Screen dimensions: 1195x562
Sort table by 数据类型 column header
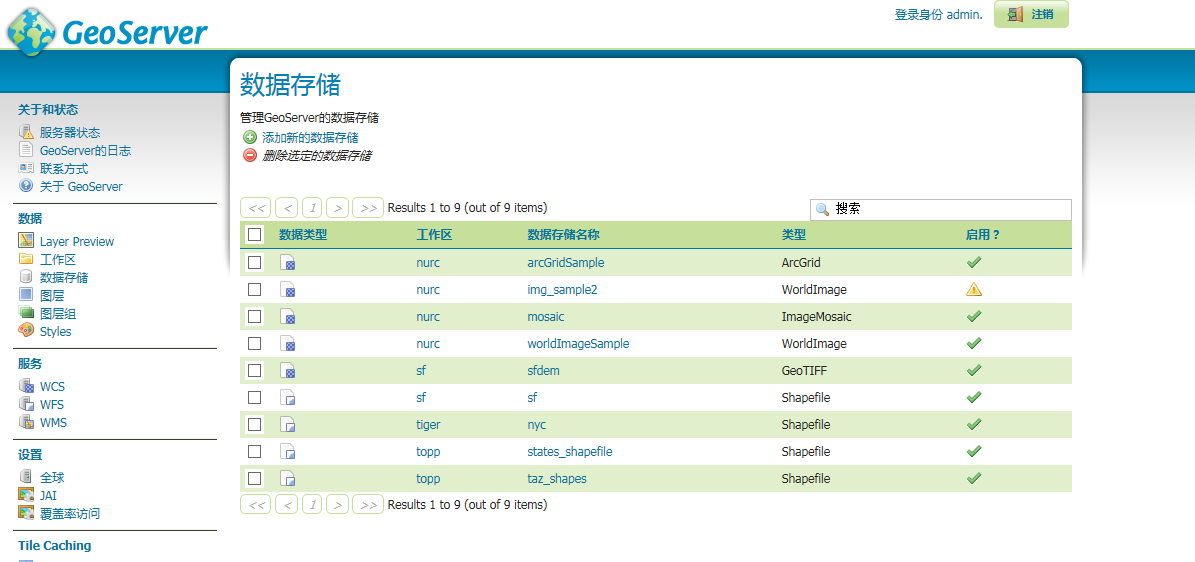tap(303, 235)
